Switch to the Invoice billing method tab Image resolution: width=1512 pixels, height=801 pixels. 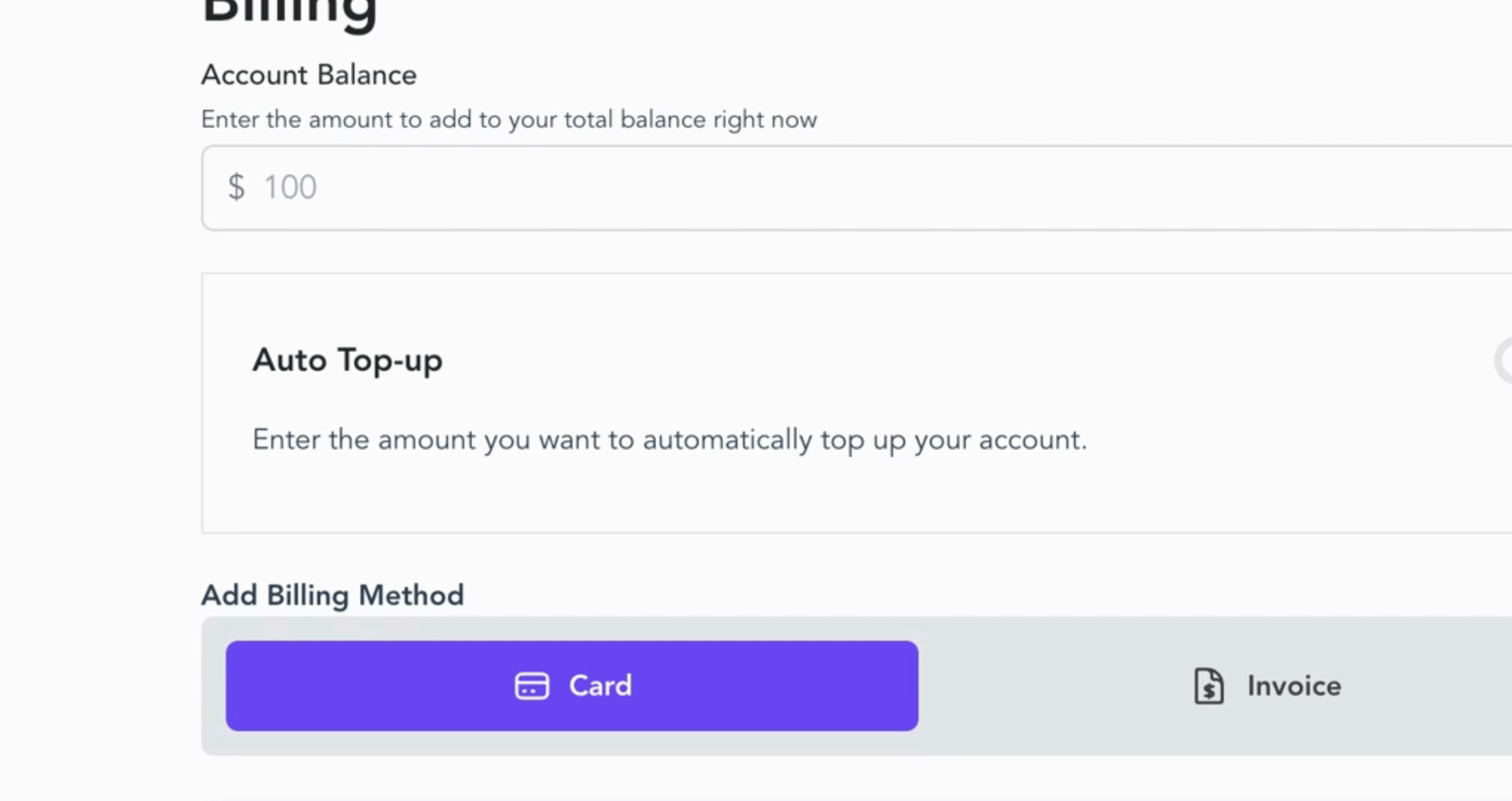coord(1267,686)
